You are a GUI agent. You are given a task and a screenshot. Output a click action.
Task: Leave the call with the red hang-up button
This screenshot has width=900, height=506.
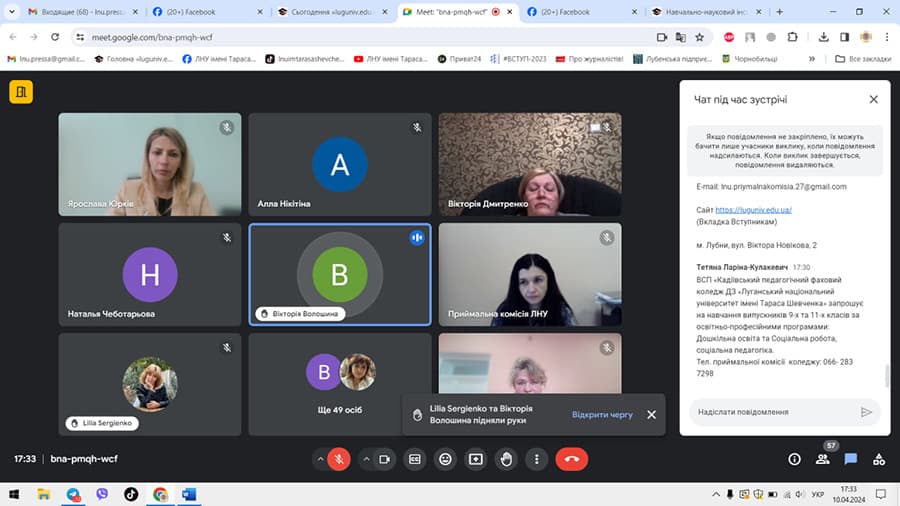(x=572, y=459)
